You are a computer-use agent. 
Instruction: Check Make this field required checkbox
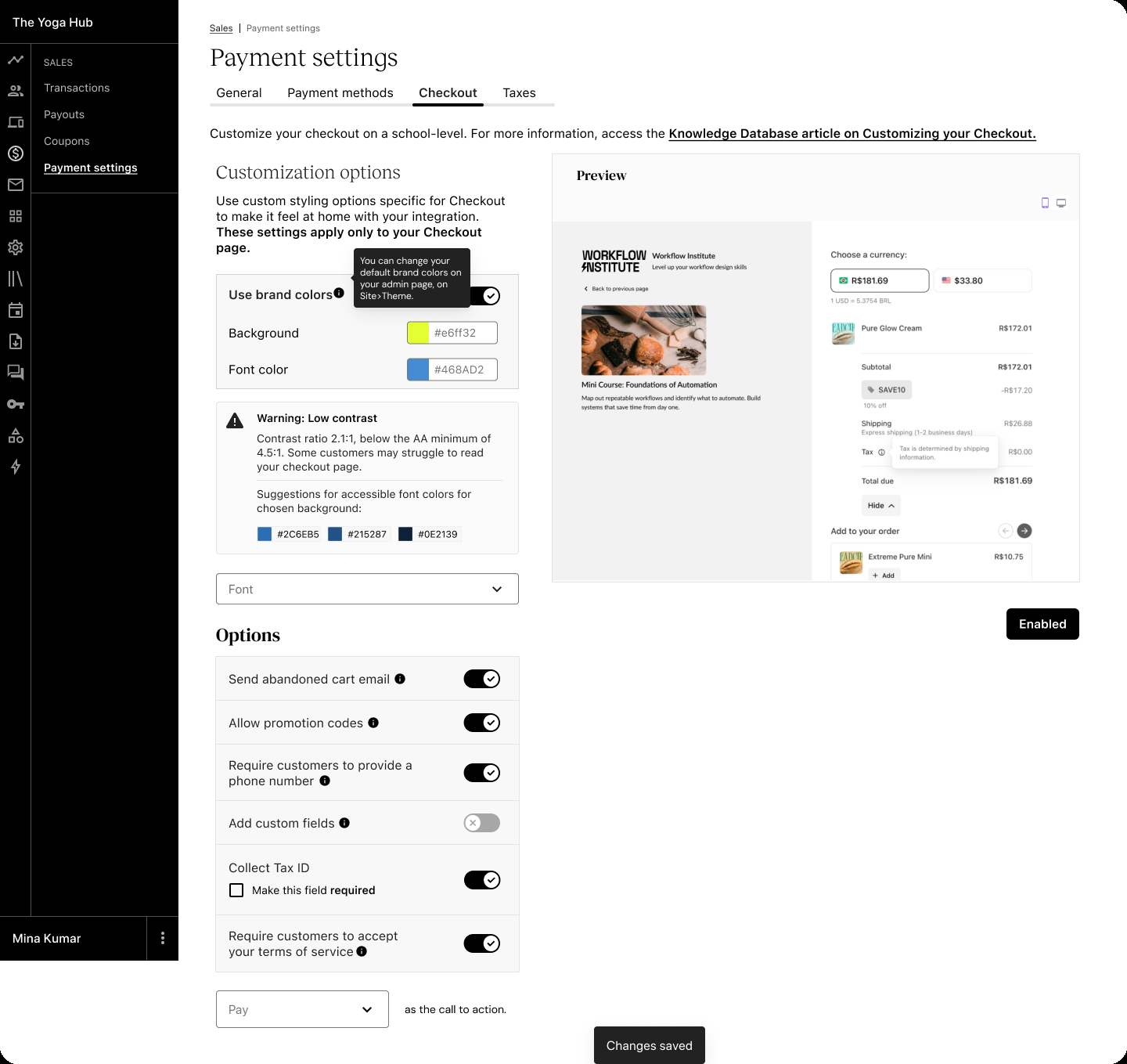[236, 890]
